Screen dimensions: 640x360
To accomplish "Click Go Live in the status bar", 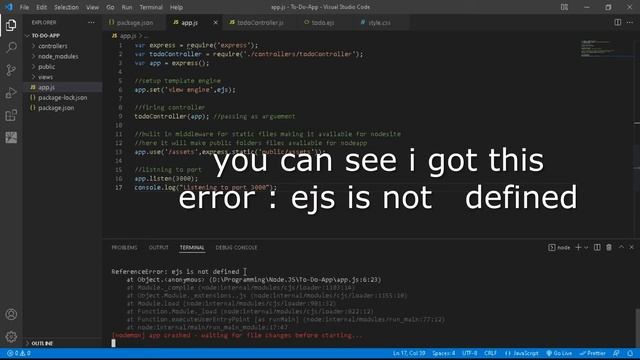I will (x=559, y=353).
